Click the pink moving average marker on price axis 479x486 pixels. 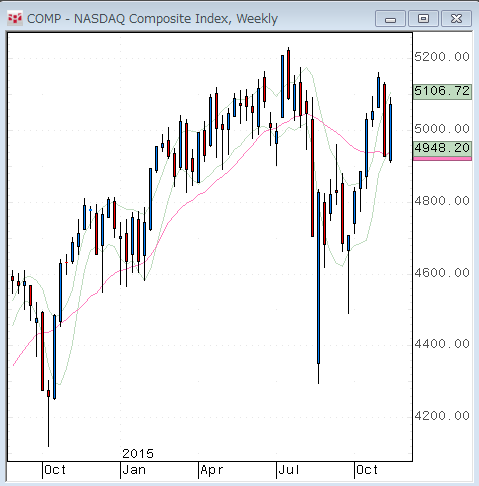pyautogui.click(x=442, y=159)
